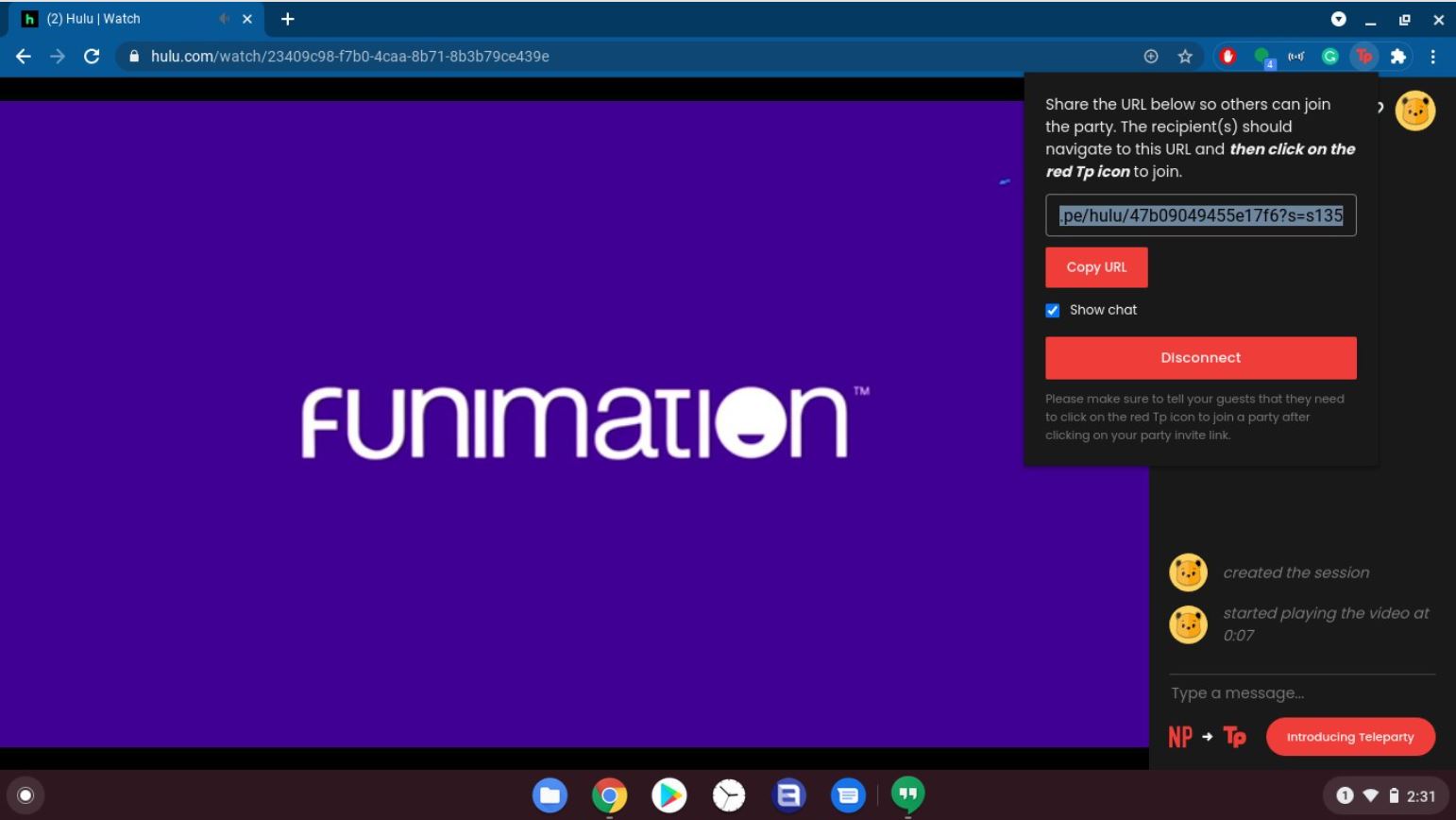Open a new browser tab
1456x820 pixels.
pyautogui.click(x=288, y=19)
